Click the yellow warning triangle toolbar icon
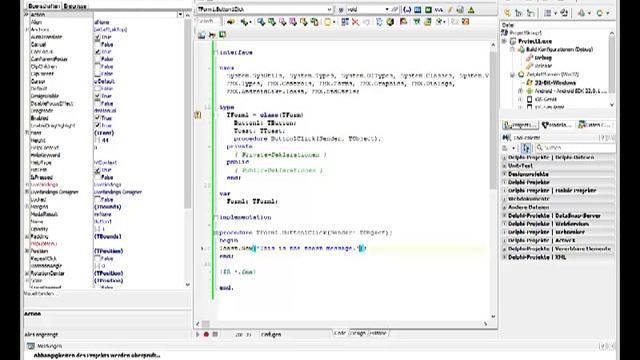This screenshot has height=360, width=640. tap(471, 9)
